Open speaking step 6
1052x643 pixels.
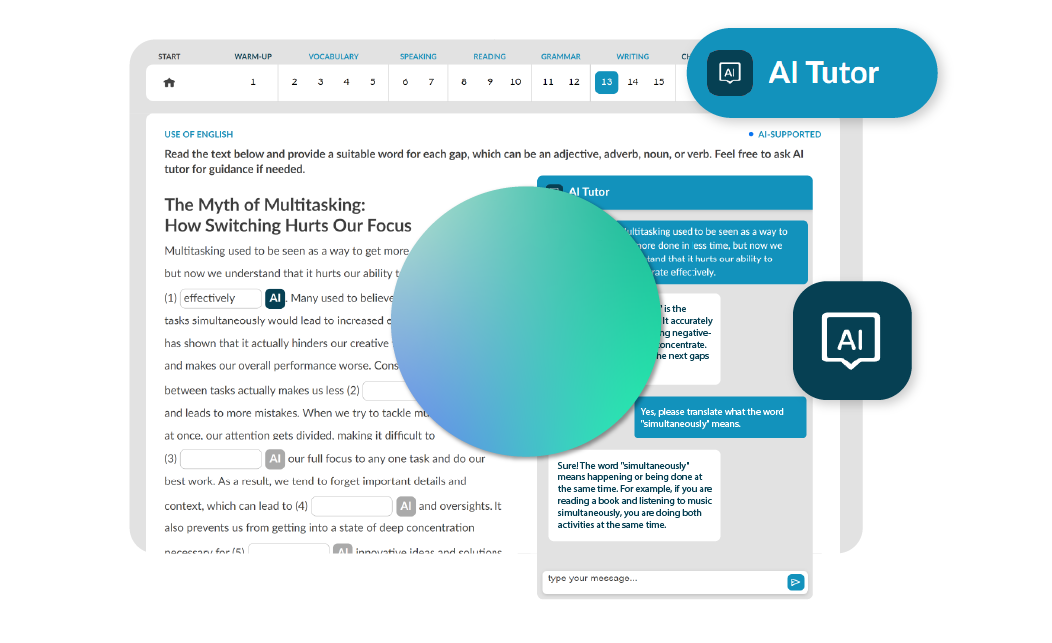click(x=405, y=83)
